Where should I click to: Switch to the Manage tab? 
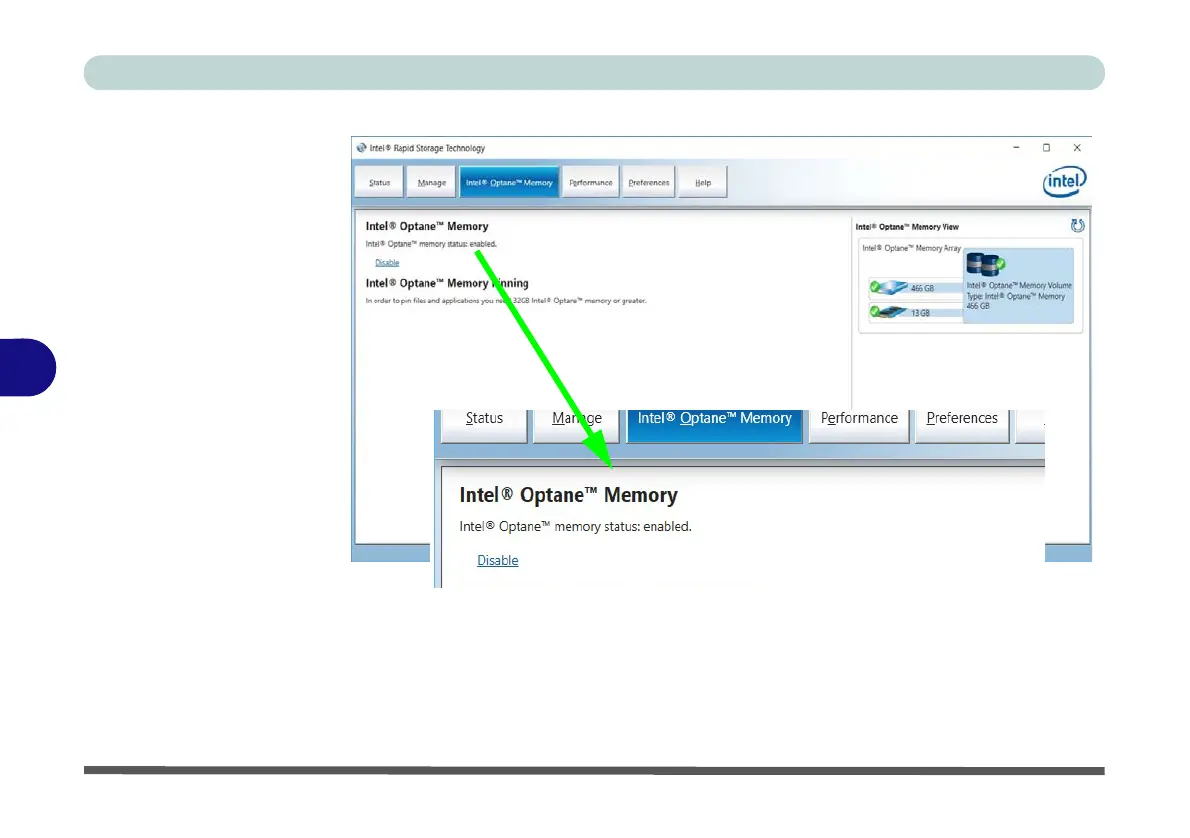tap(431, 182)
